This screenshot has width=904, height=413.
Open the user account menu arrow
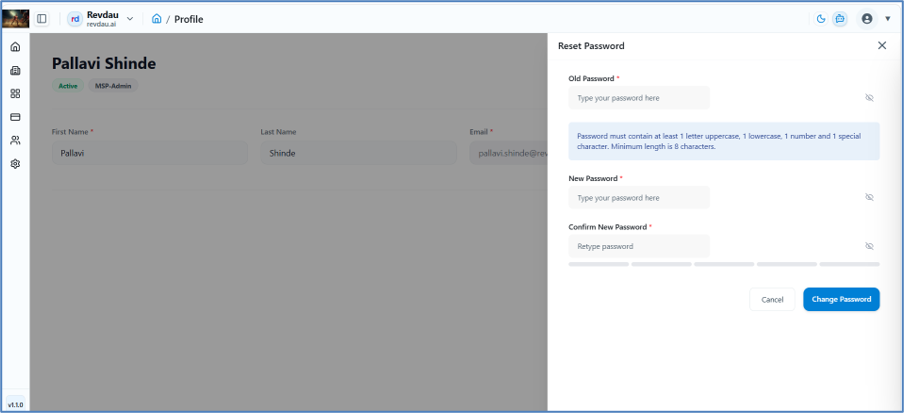coord(887,19)
